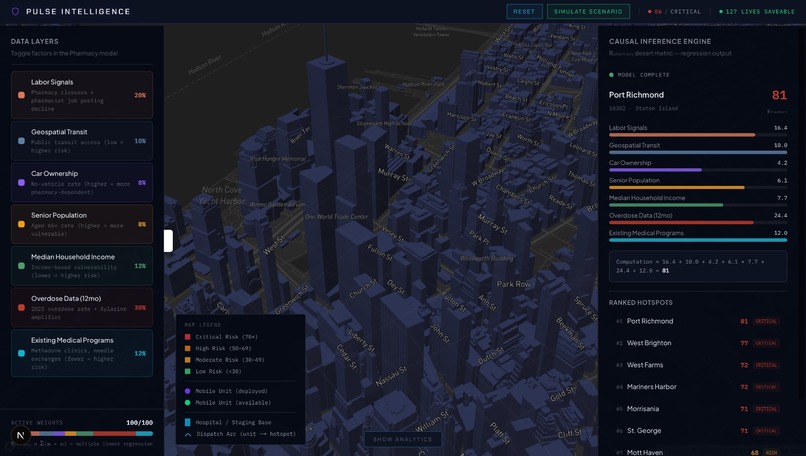This screenshot has width=806, height=456.
Task: Click the Computation formula box
Action: (x=698, y=266)
